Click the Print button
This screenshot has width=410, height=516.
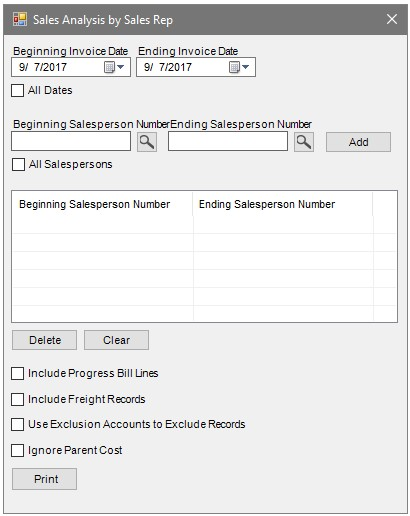44,479
